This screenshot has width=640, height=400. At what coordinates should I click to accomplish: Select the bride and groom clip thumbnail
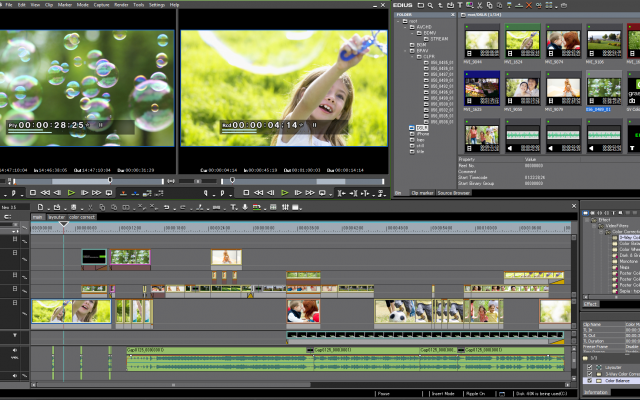tap(522, 89)
